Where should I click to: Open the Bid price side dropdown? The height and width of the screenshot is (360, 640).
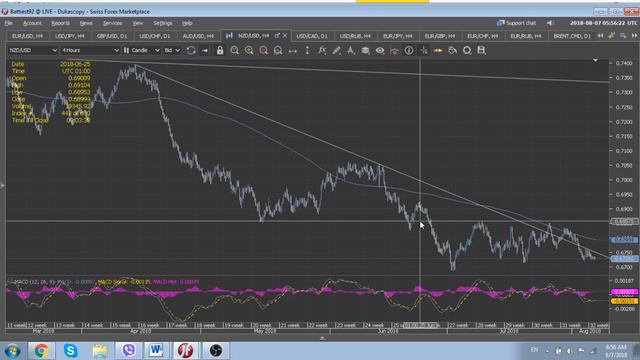(172, 50)
